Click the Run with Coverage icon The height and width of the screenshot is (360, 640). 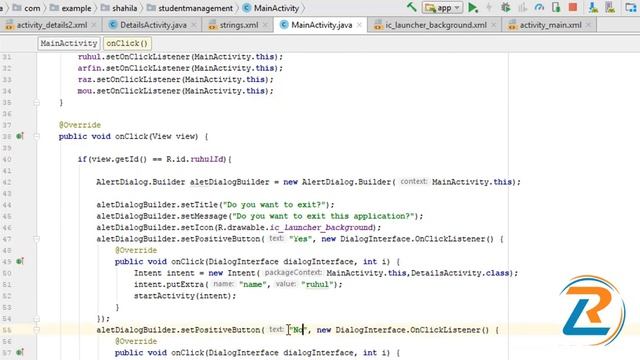coord(522,7)
